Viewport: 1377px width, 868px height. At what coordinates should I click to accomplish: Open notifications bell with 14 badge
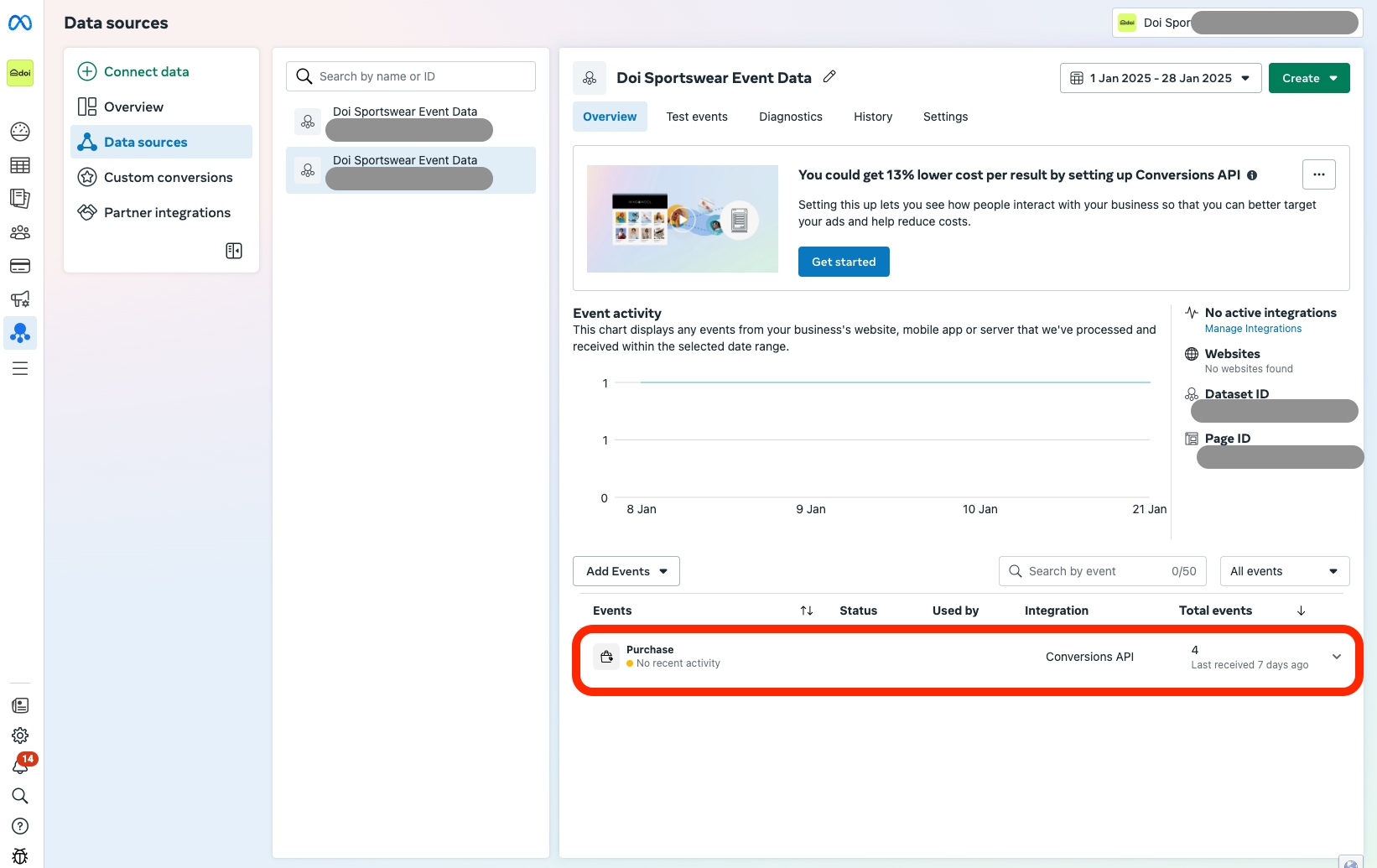(x=20, y=766)
